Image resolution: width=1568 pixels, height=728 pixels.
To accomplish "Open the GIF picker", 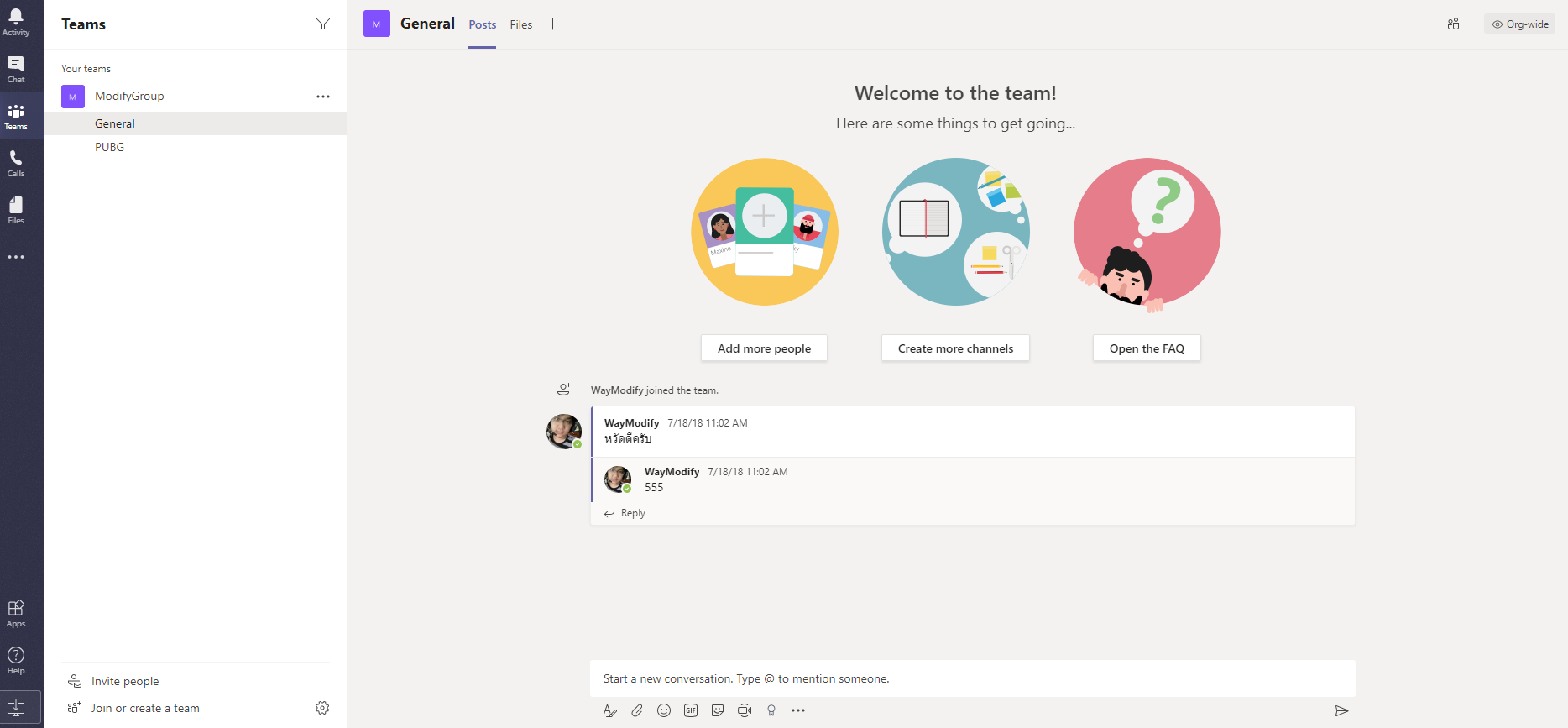I will 691,710.
